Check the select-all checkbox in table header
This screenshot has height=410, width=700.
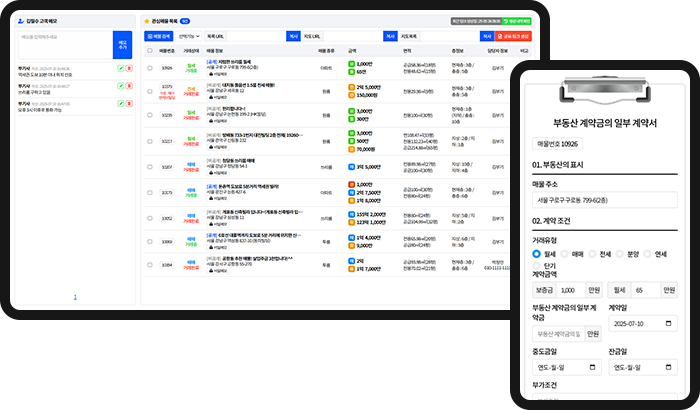tap(150, 49)
